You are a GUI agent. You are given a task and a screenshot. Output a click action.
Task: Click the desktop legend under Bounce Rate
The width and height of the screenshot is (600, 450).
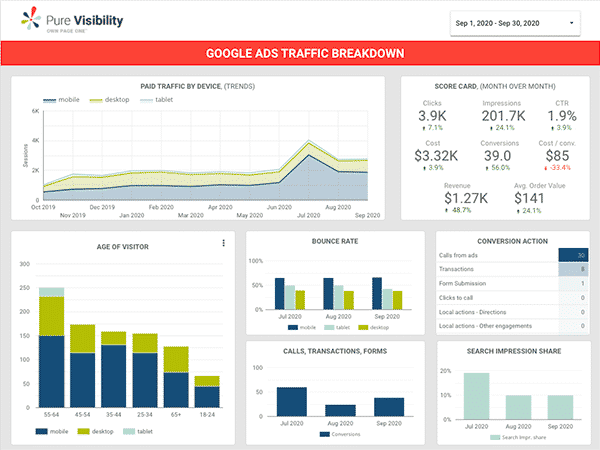[374, 328]
